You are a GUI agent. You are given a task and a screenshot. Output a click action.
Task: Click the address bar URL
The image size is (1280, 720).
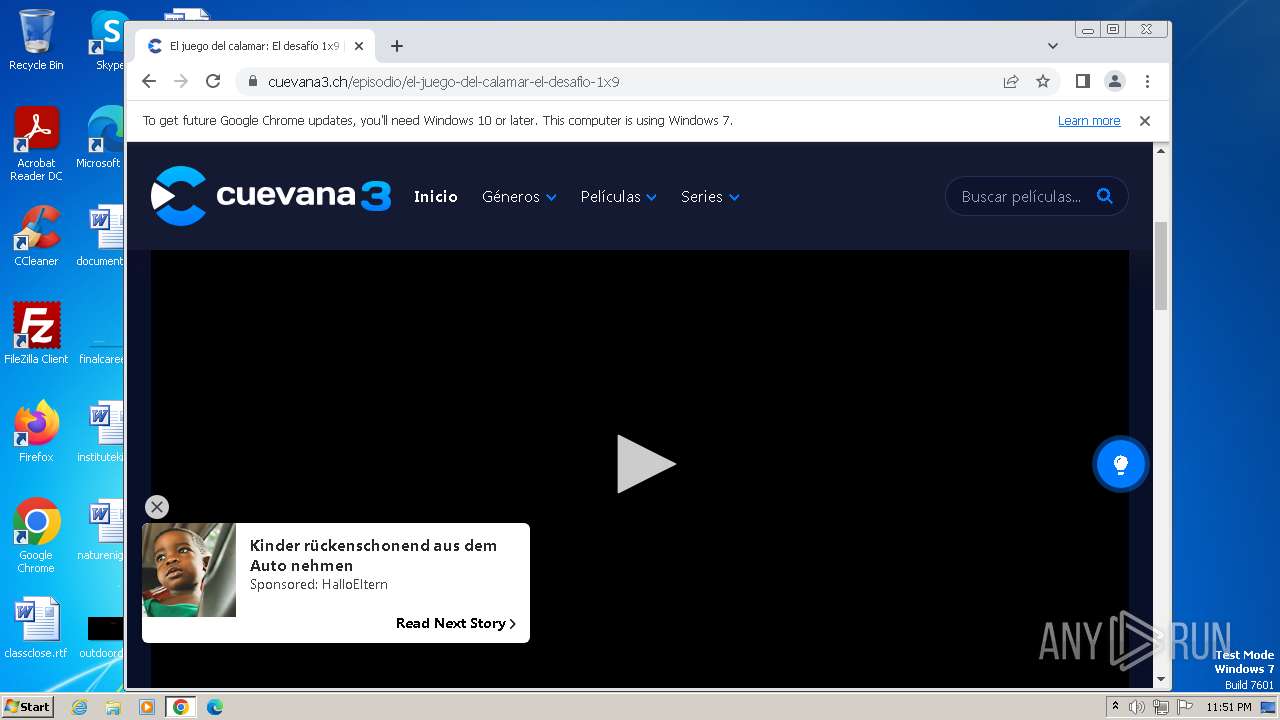pyautogui.click(x=444, y=82)
